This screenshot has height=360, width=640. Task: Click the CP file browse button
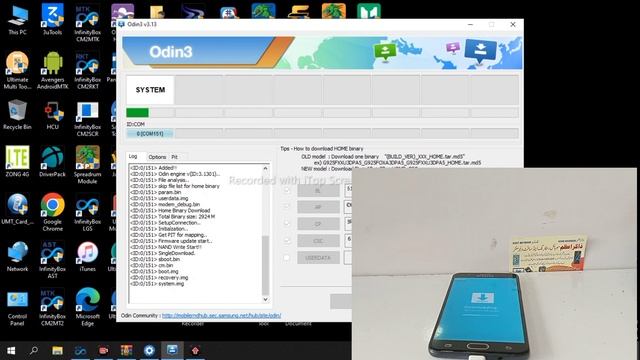coord(318,224)
